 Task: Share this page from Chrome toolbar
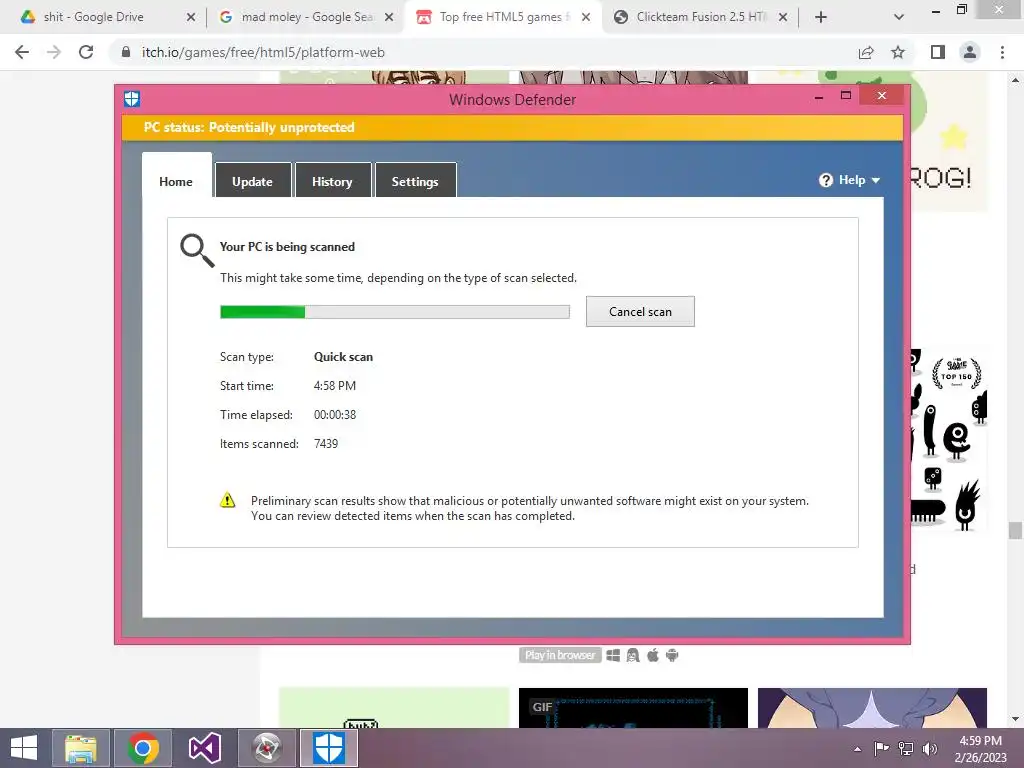click(x=866, y=52)
